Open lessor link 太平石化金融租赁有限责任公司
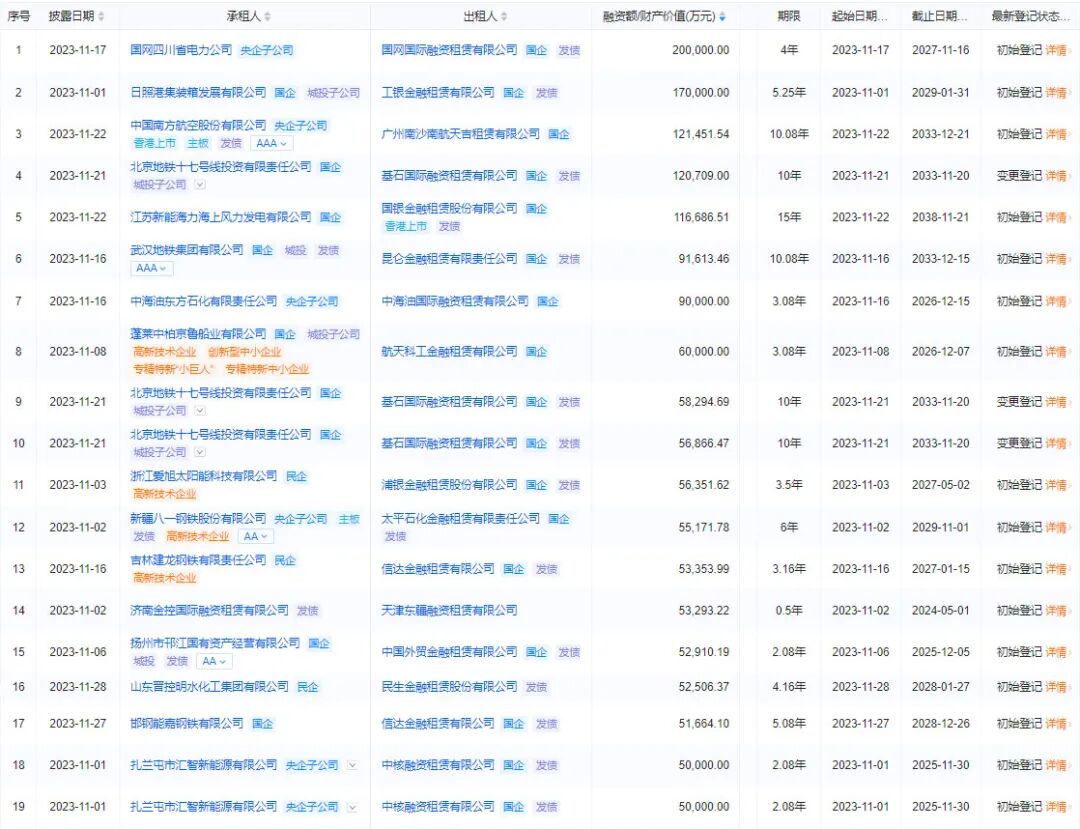1080x829 pixels. tap(461, 518)
